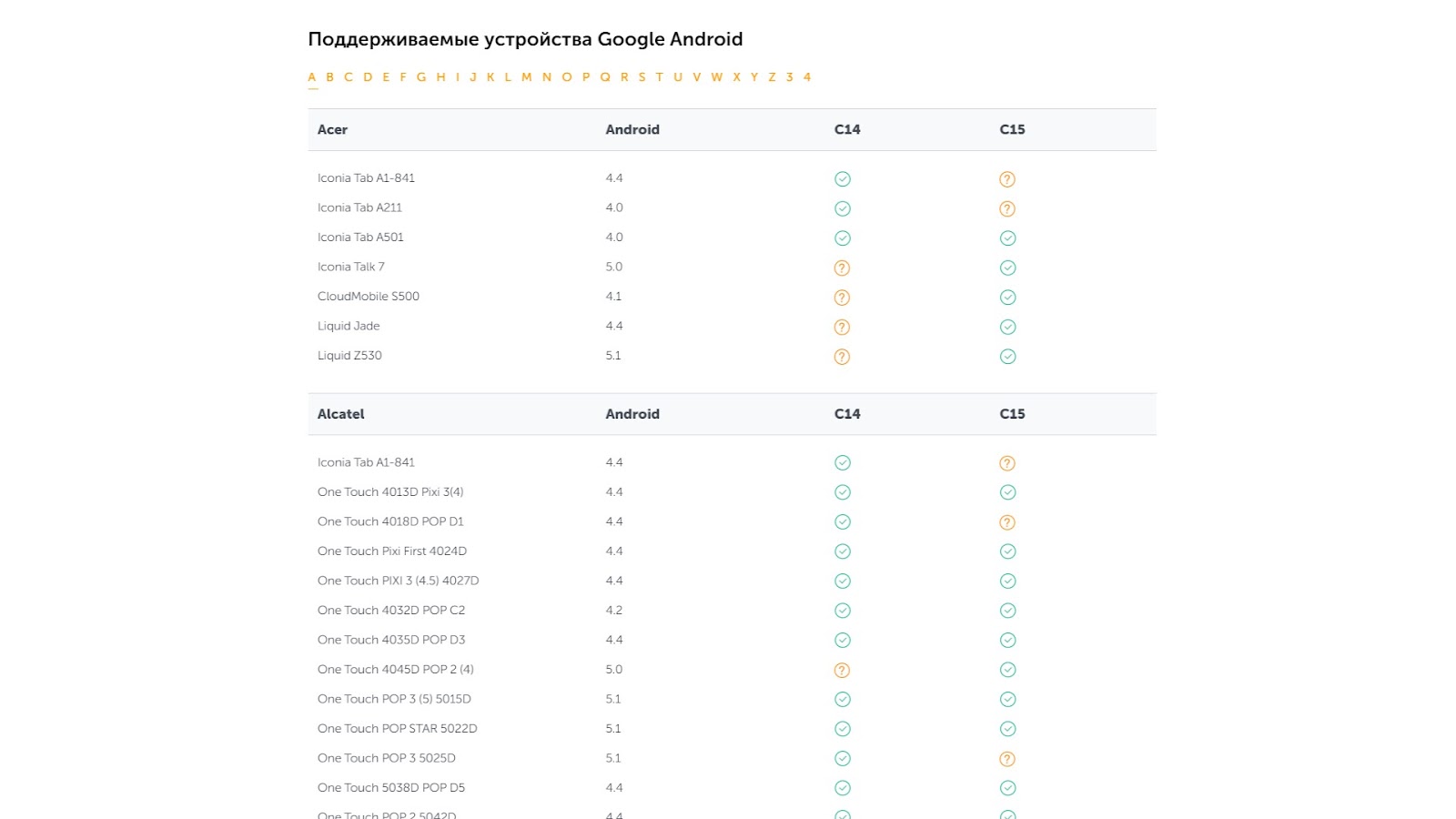The height and width of the screenshot is (819, 1456).
Task: Click C14 check icon for Acer Iconia Tab A1-841
Action: [x=843, y=179]
